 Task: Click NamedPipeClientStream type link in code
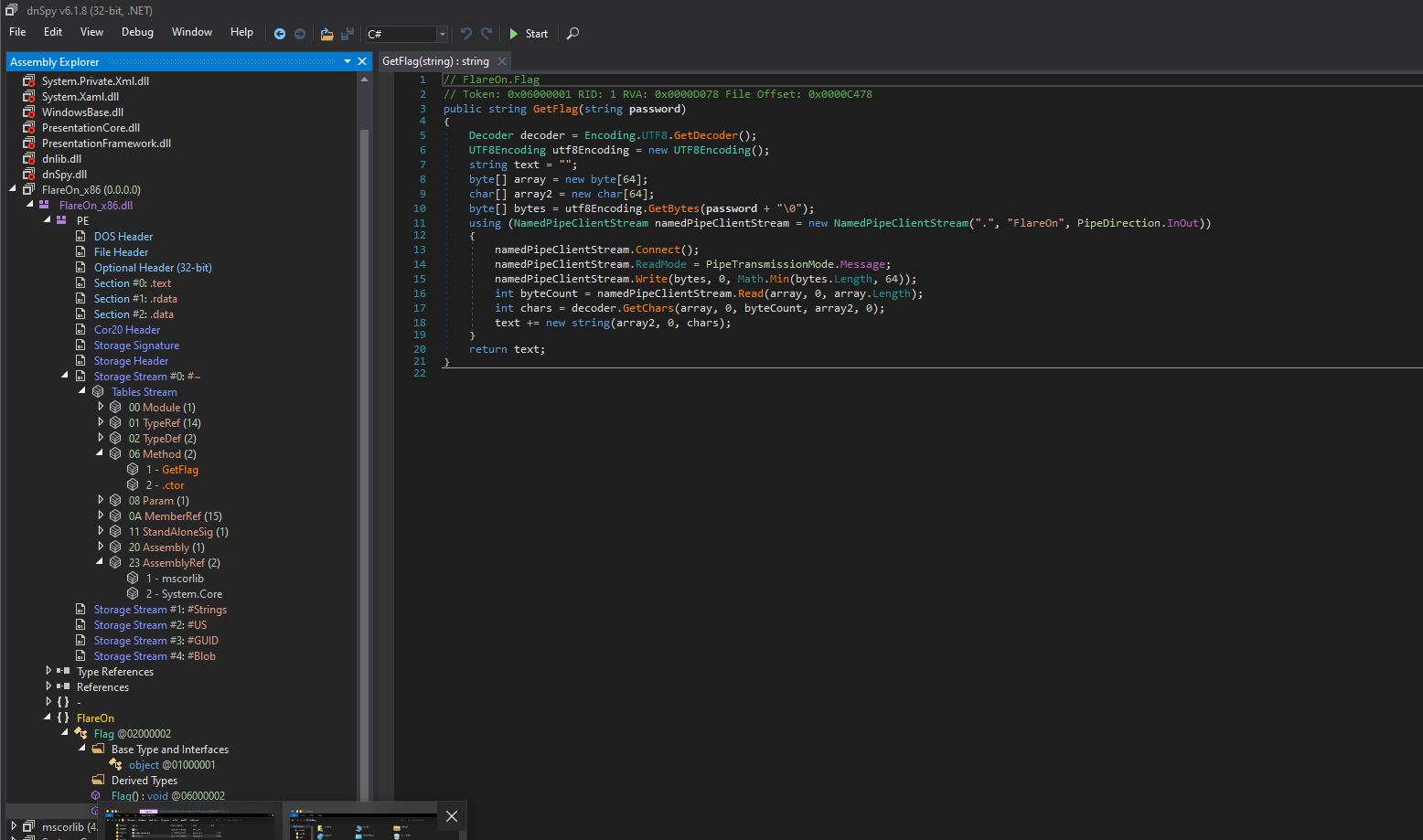581,223
